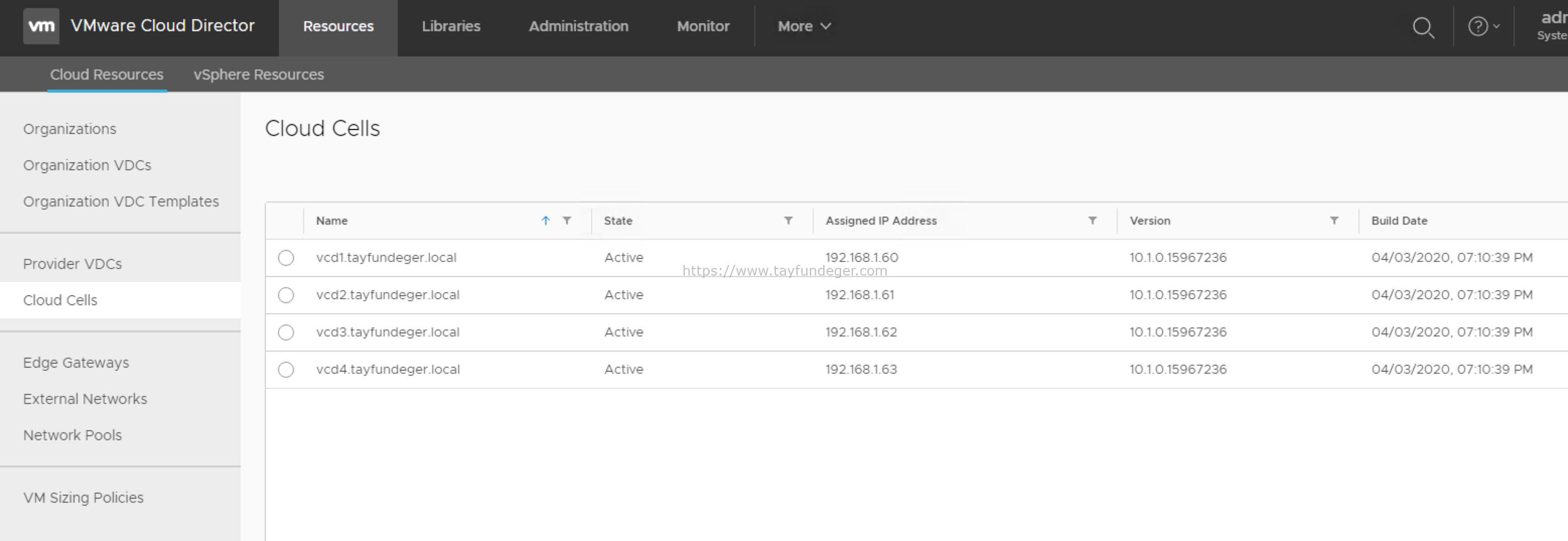Image resolution: width=1568 pixels, height=541 pixels.
Task: Click IP address 192.168.1.62
Action: point(861,332)
